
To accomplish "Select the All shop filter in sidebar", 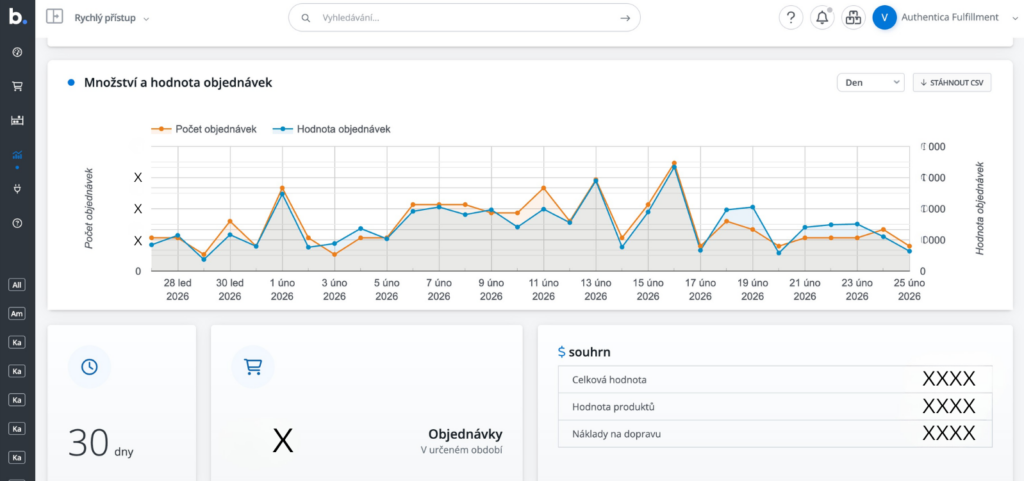I will (x=17, y=285).
